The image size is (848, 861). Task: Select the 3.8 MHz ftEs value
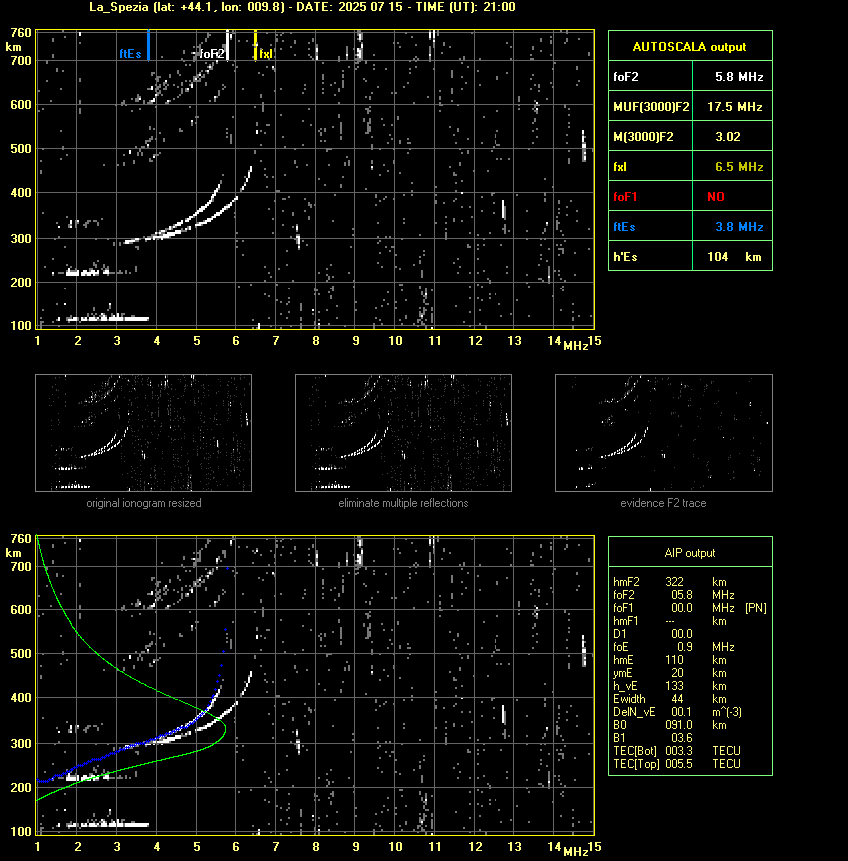tap(739, 227)
